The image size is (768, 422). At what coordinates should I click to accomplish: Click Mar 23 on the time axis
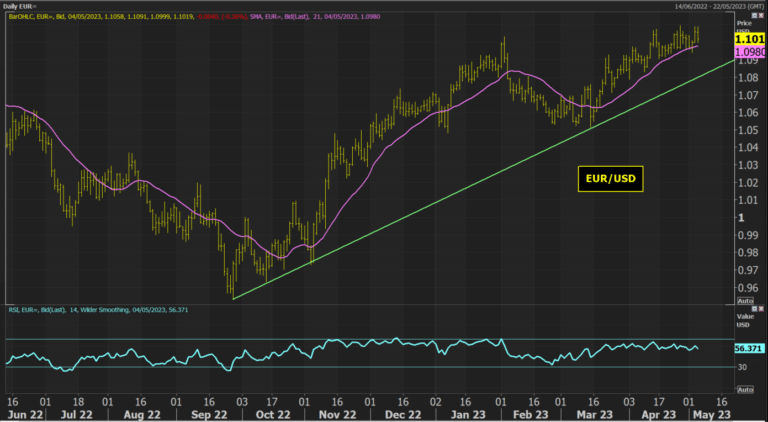[596, 415]
